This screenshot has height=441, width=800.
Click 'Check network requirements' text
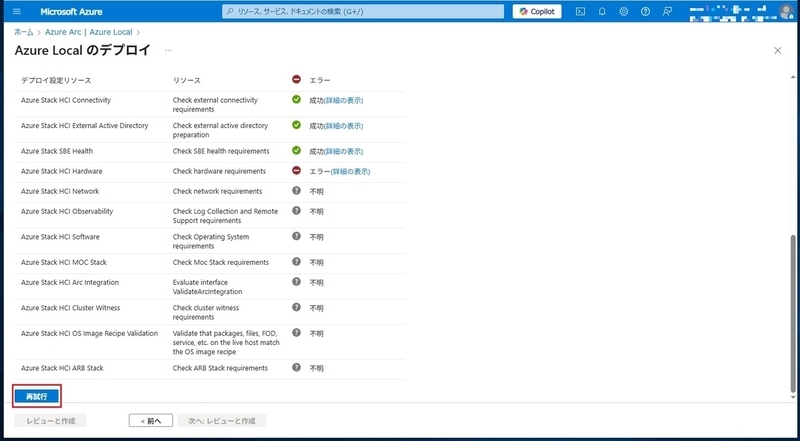click(x=217, y=191)
